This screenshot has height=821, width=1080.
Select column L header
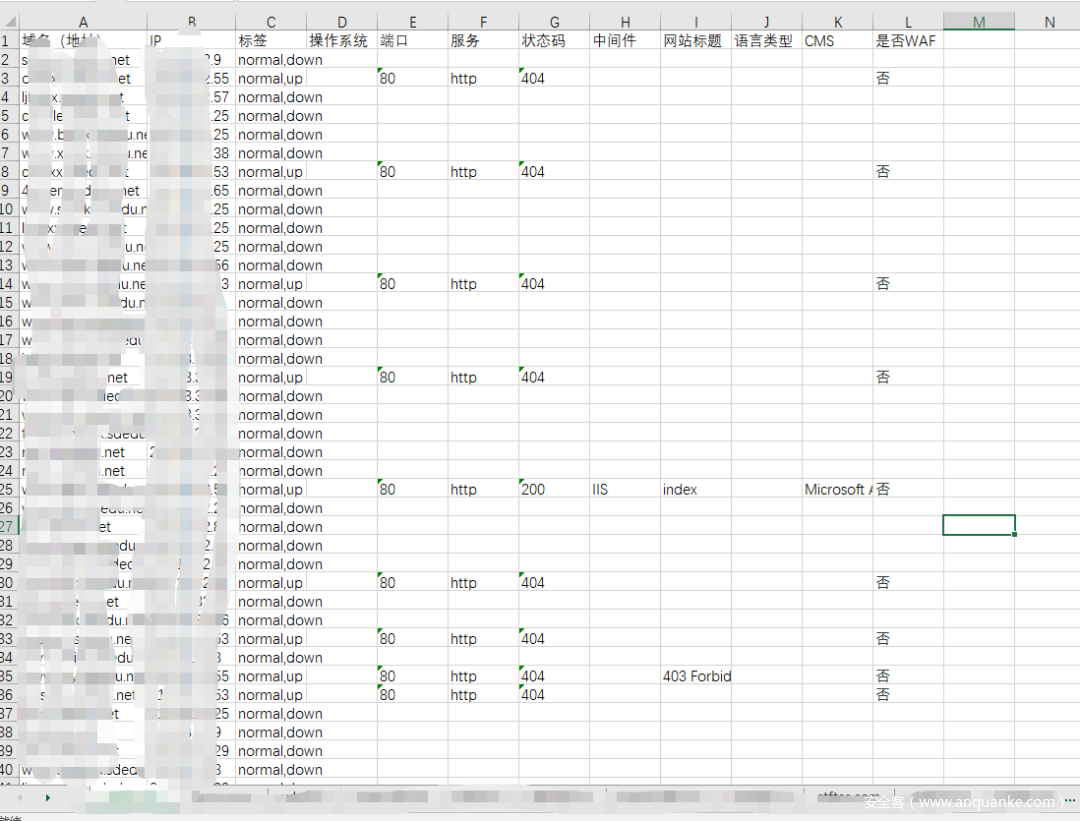pos(908,22)
